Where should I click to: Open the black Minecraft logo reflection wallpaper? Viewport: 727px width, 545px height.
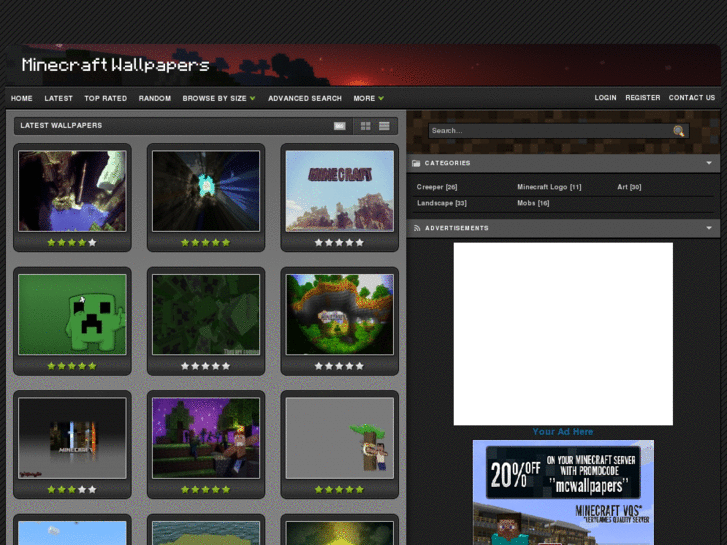click(72, 438)
